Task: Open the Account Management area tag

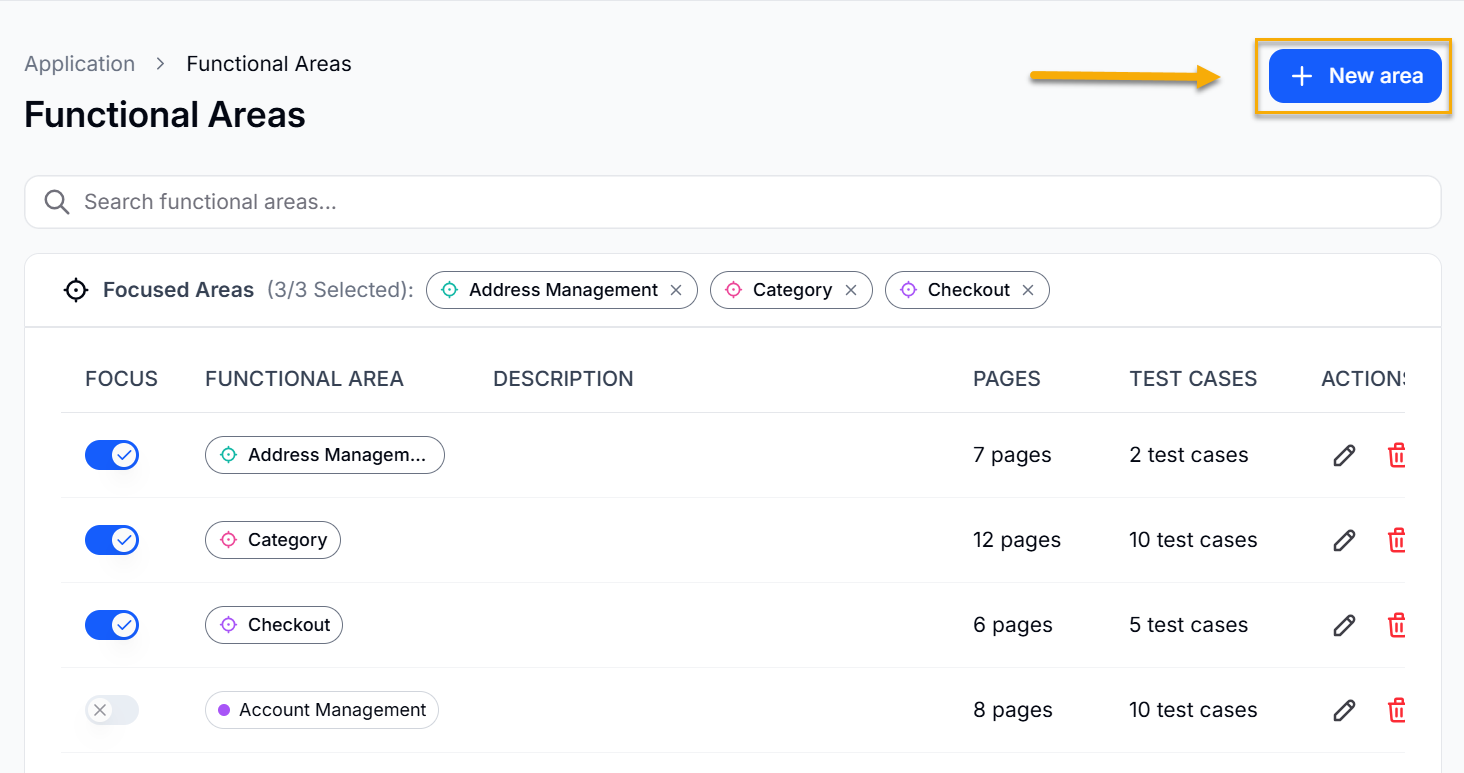Action: click(x=322, y=710)
